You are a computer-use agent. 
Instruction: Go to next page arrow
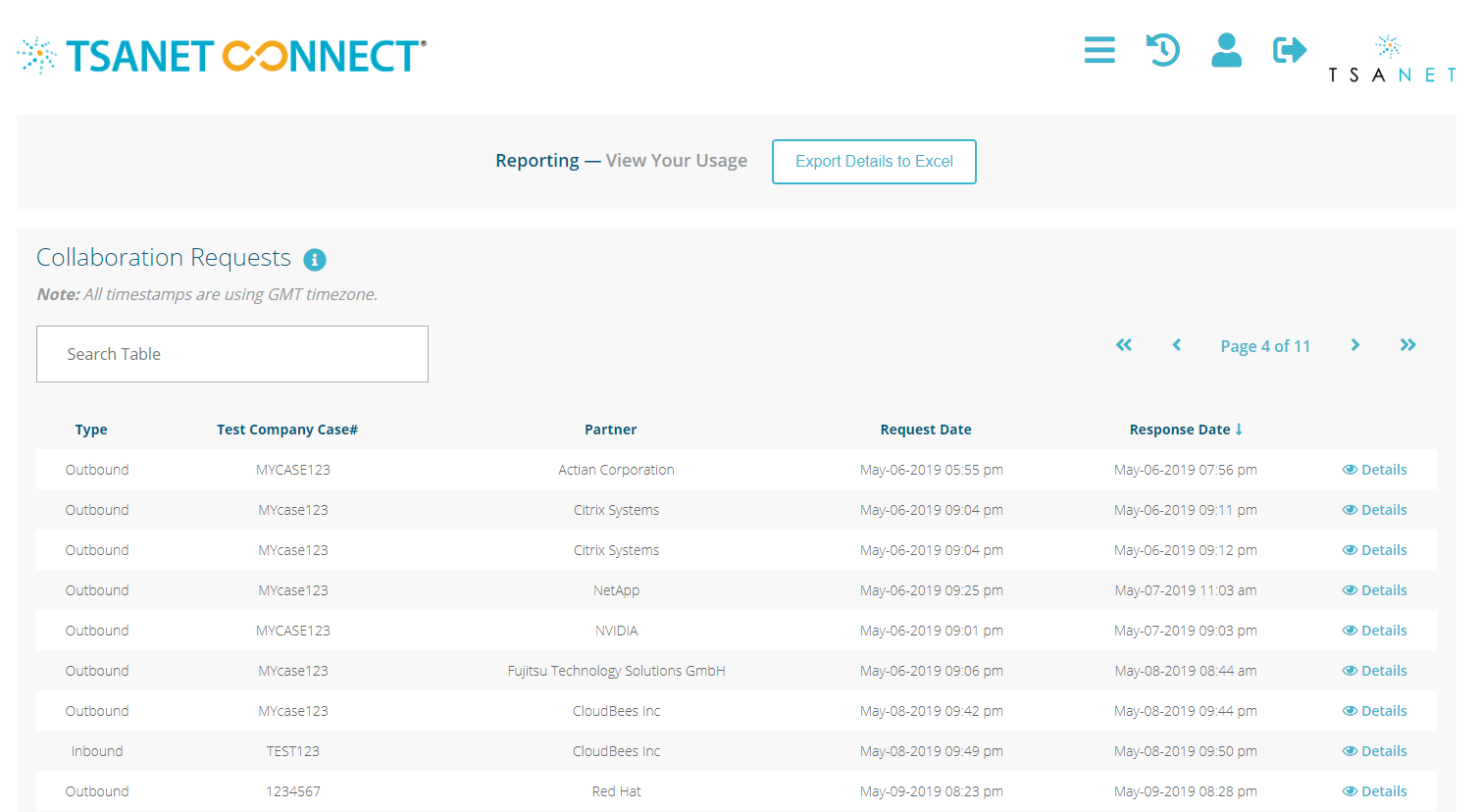pos(1355,345)
